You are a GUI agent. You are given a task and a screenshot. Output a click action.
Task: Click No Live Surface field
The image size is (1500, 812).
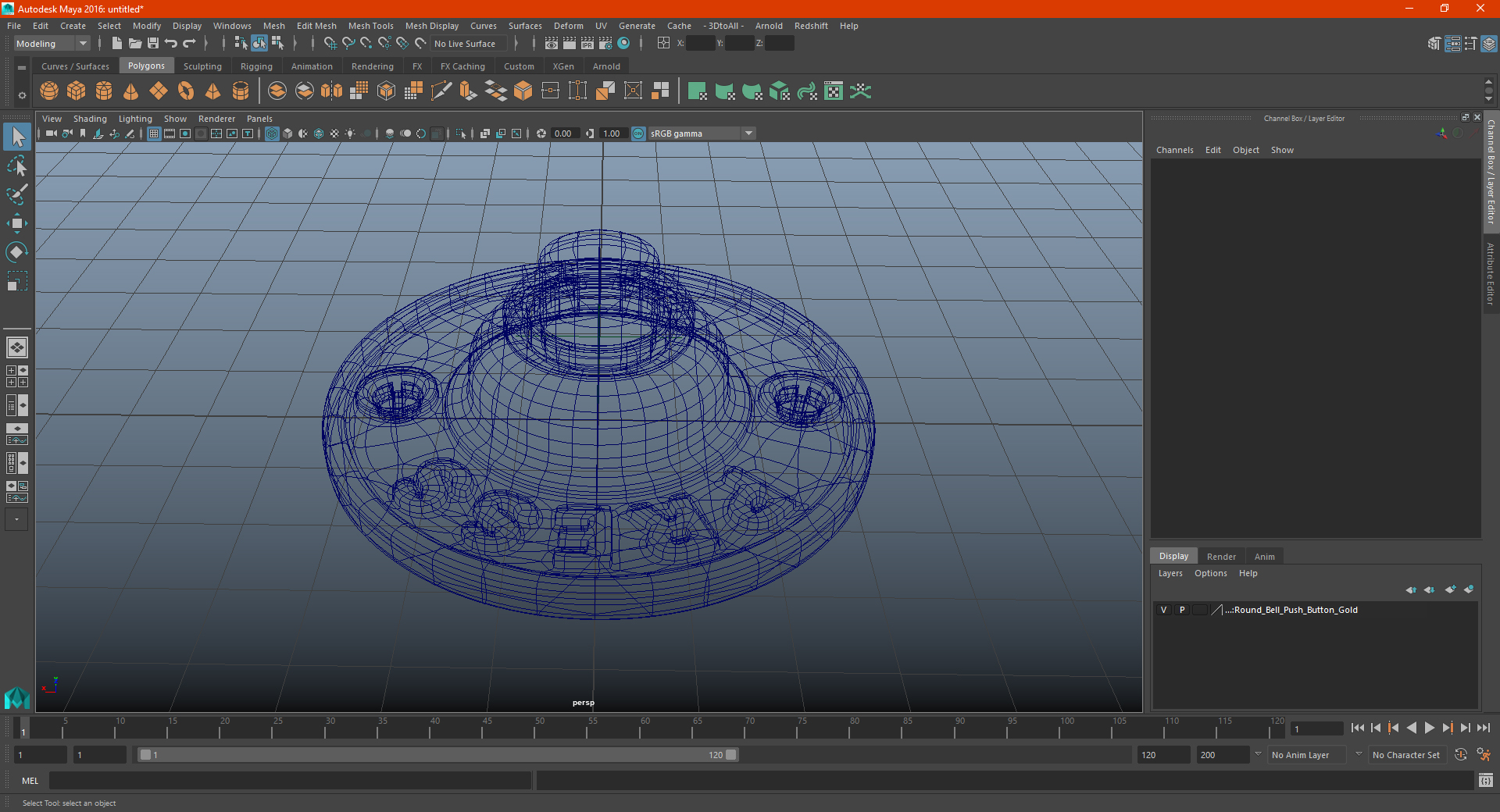pyautogui.click(x=469, y=44)
